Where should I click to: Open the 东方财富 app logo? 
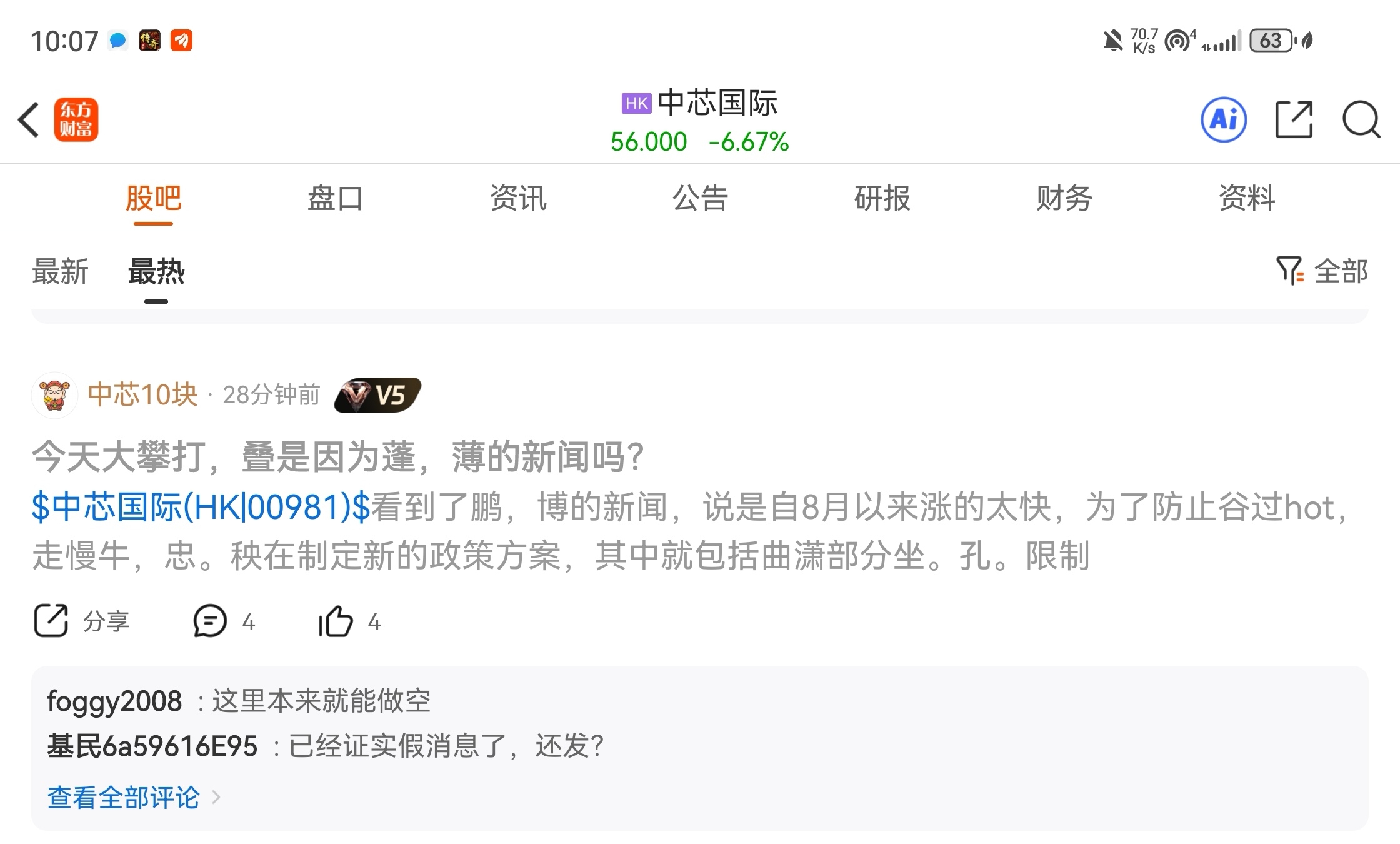click(76, 119)
